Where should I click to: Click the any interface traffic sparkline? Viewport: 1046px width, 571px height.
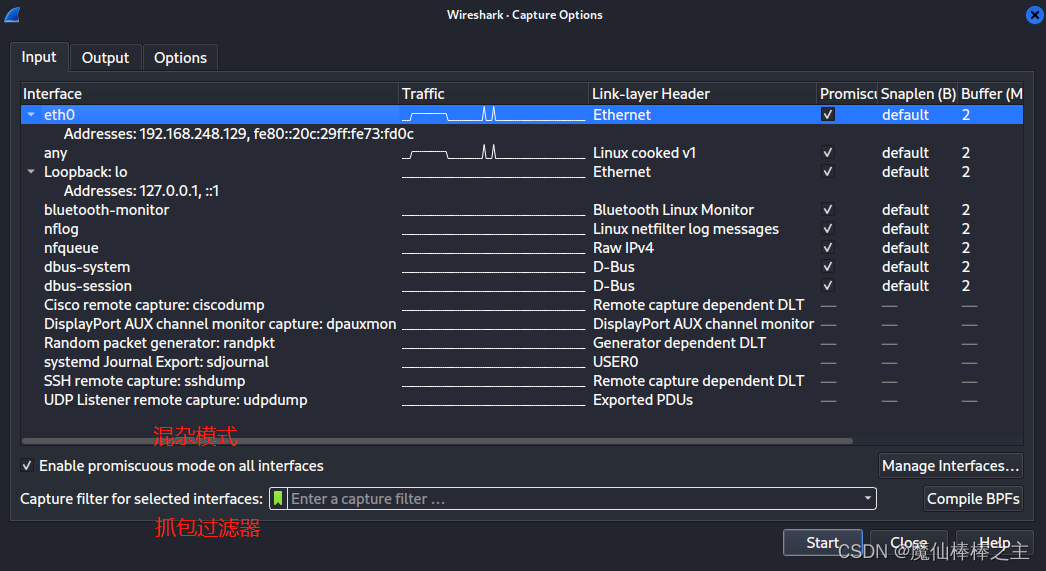(494, 153)
